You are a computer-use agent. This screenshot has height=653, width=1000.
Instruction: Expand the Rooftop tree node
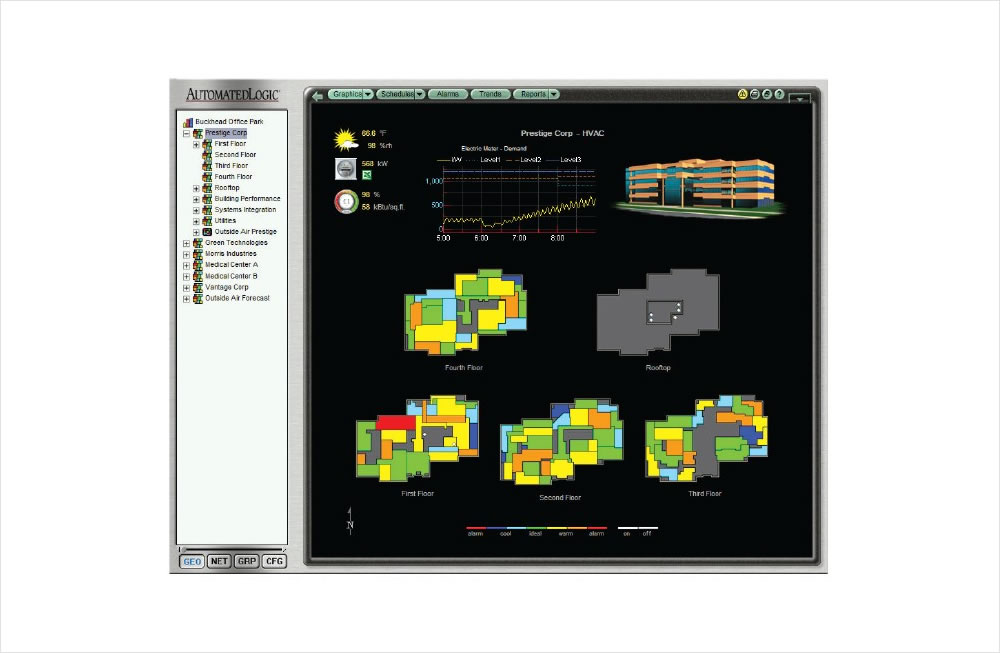tap(196, 189)
